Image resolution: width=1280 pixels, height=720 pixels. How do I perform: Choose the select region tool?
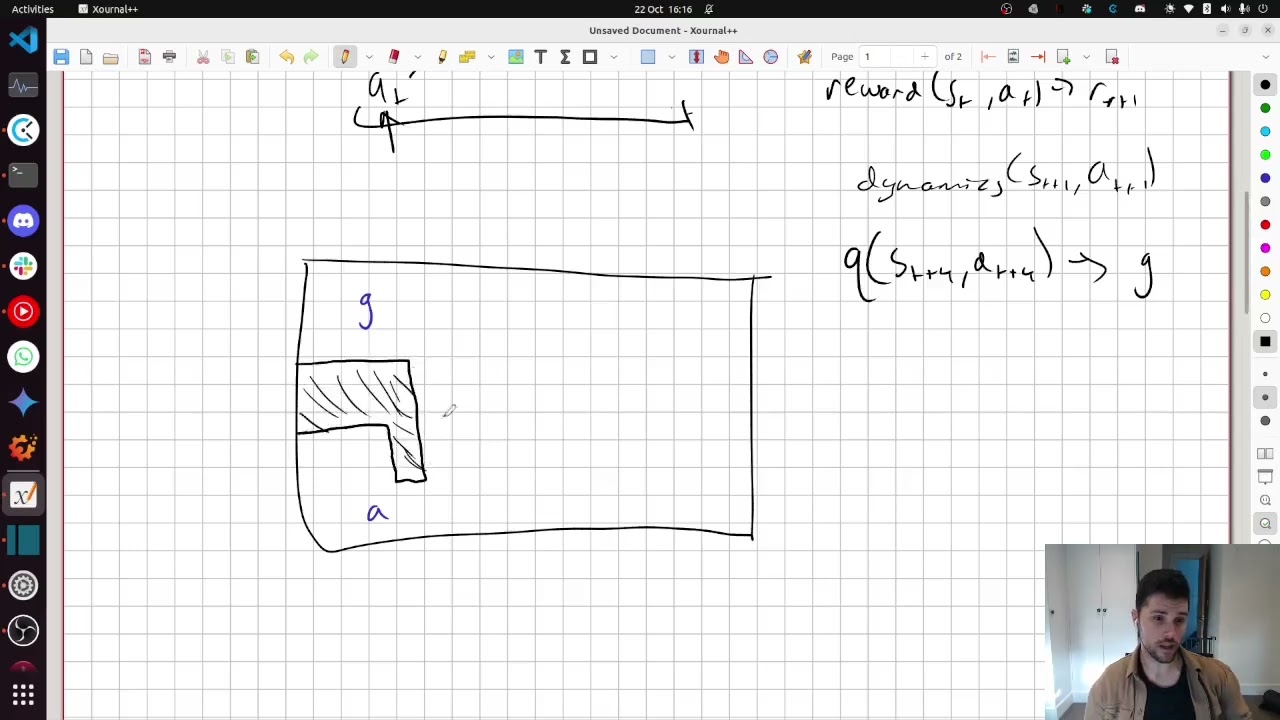(648, 57)
